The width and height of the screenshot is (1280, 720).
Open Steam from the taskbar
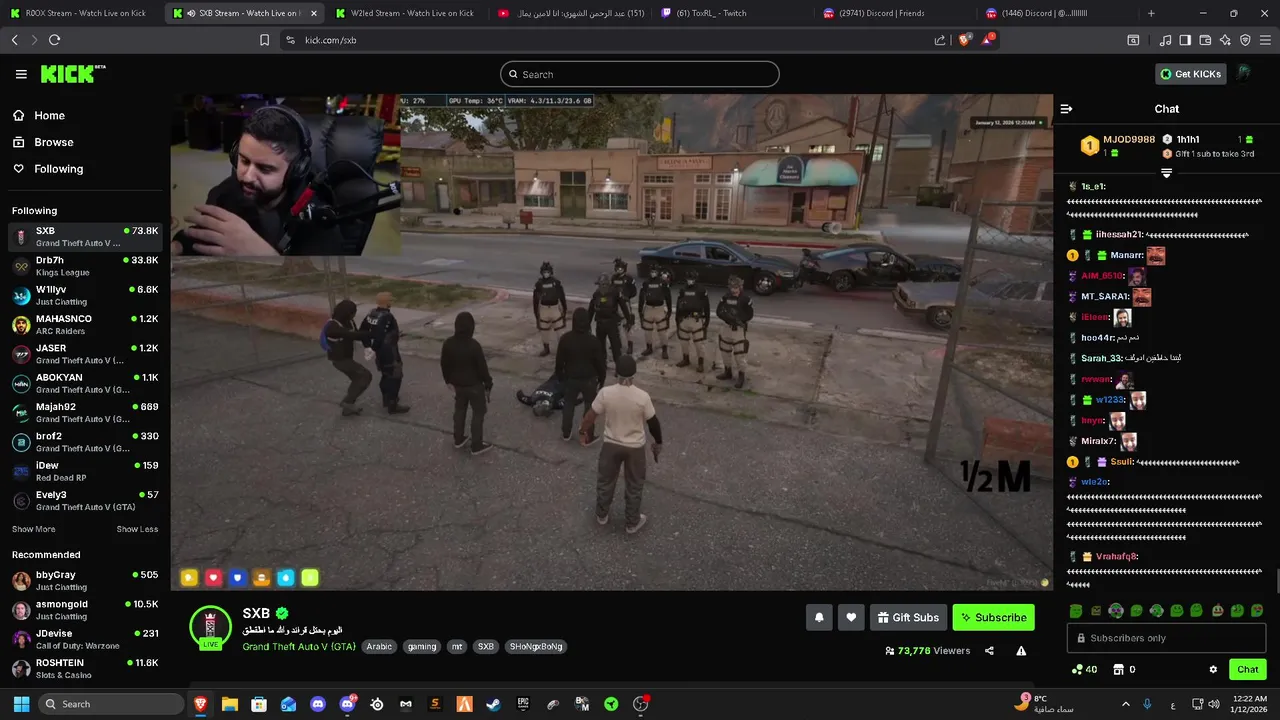point(493,704)
